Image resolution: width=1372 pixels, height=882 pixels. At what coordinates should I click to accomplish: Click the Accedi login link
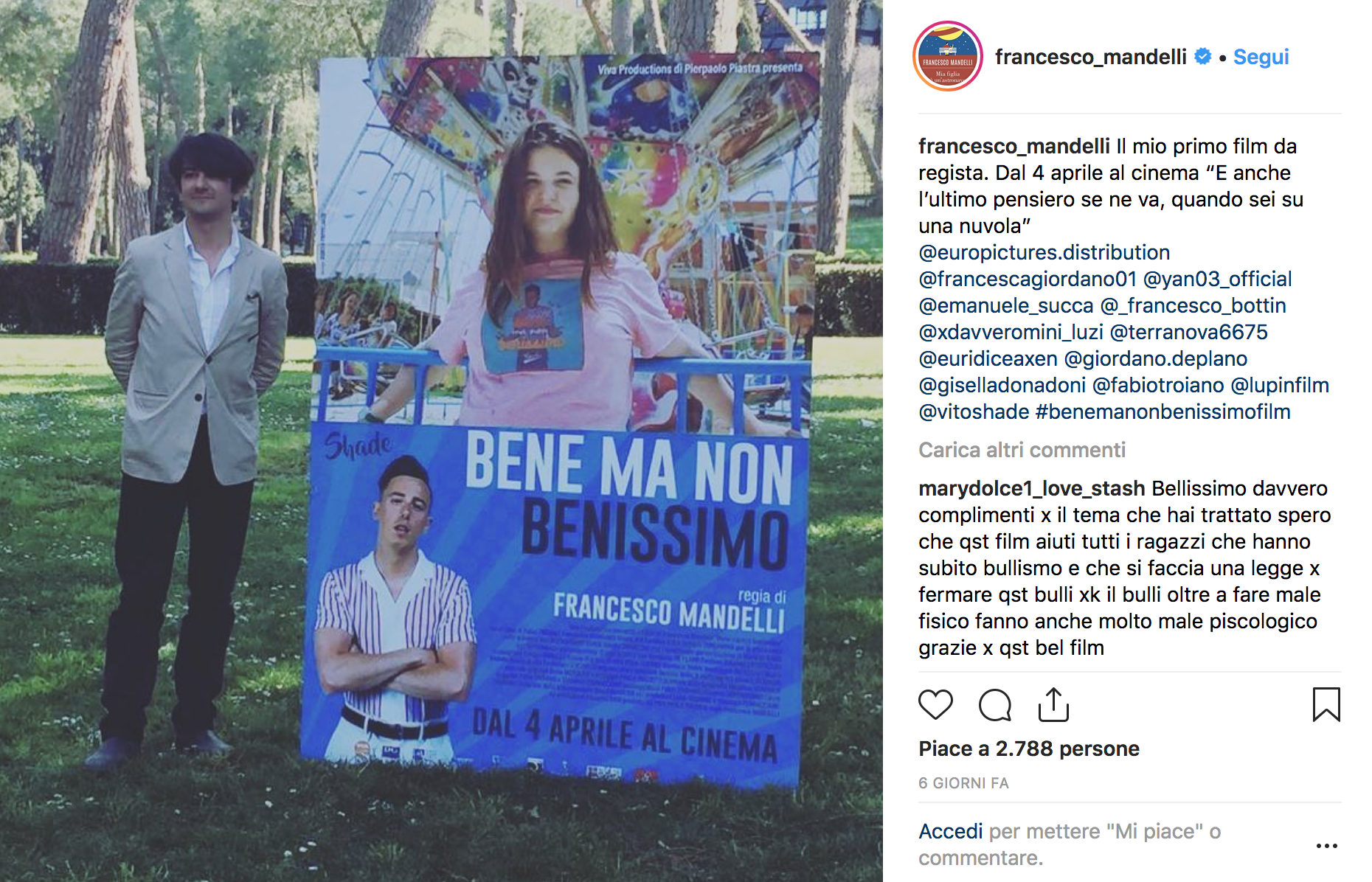click(950, 831)
